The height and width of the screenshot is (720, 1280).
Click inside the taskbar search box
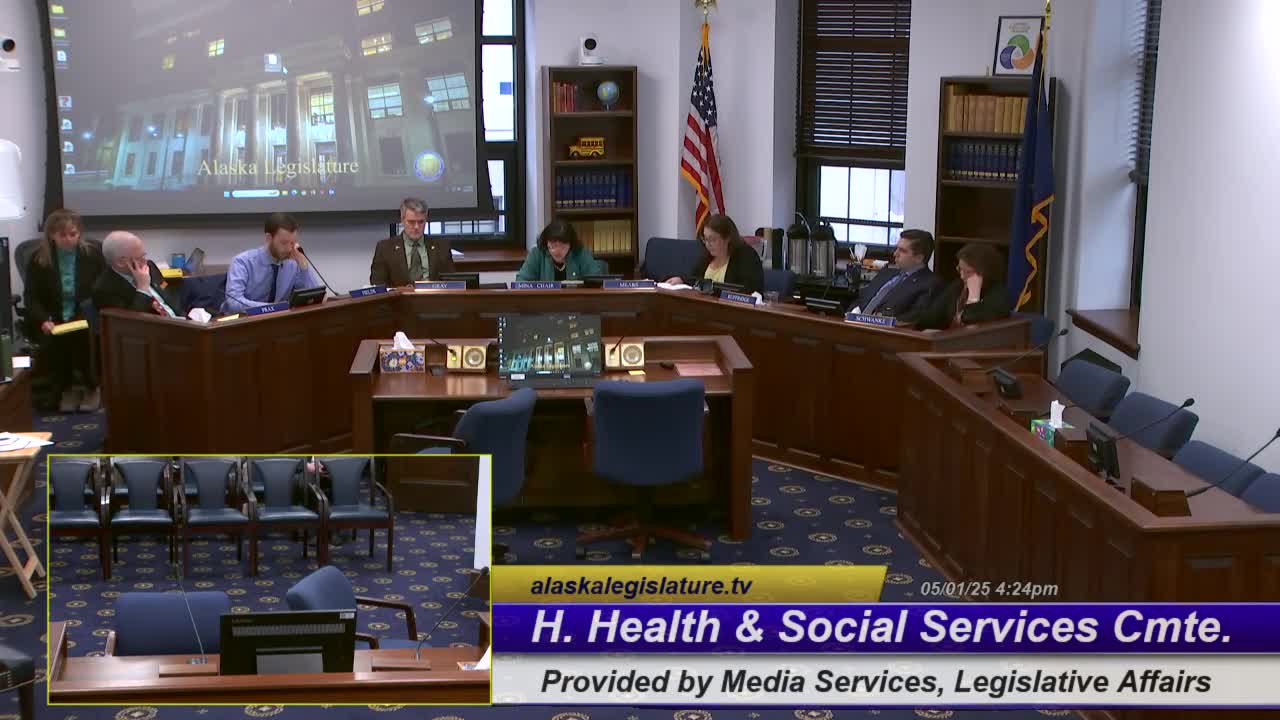click(x=255, y=191)
